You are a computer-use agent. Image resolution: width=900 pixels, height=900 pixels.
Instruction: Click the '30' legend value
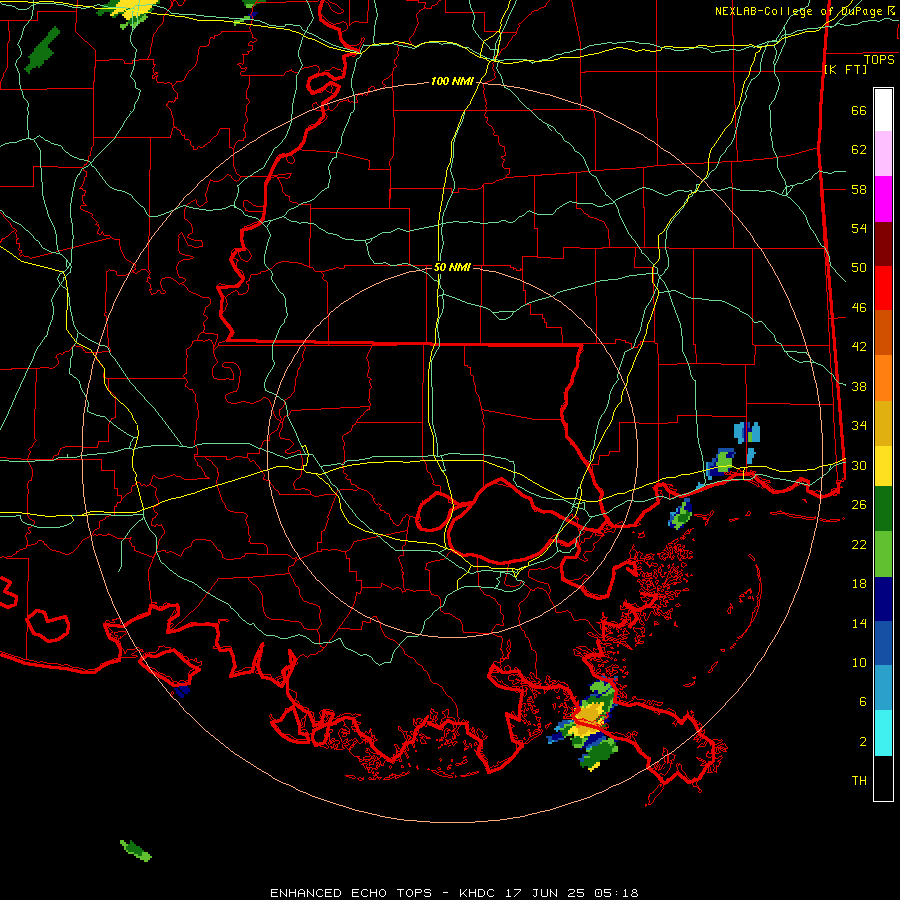pos(859,465)
